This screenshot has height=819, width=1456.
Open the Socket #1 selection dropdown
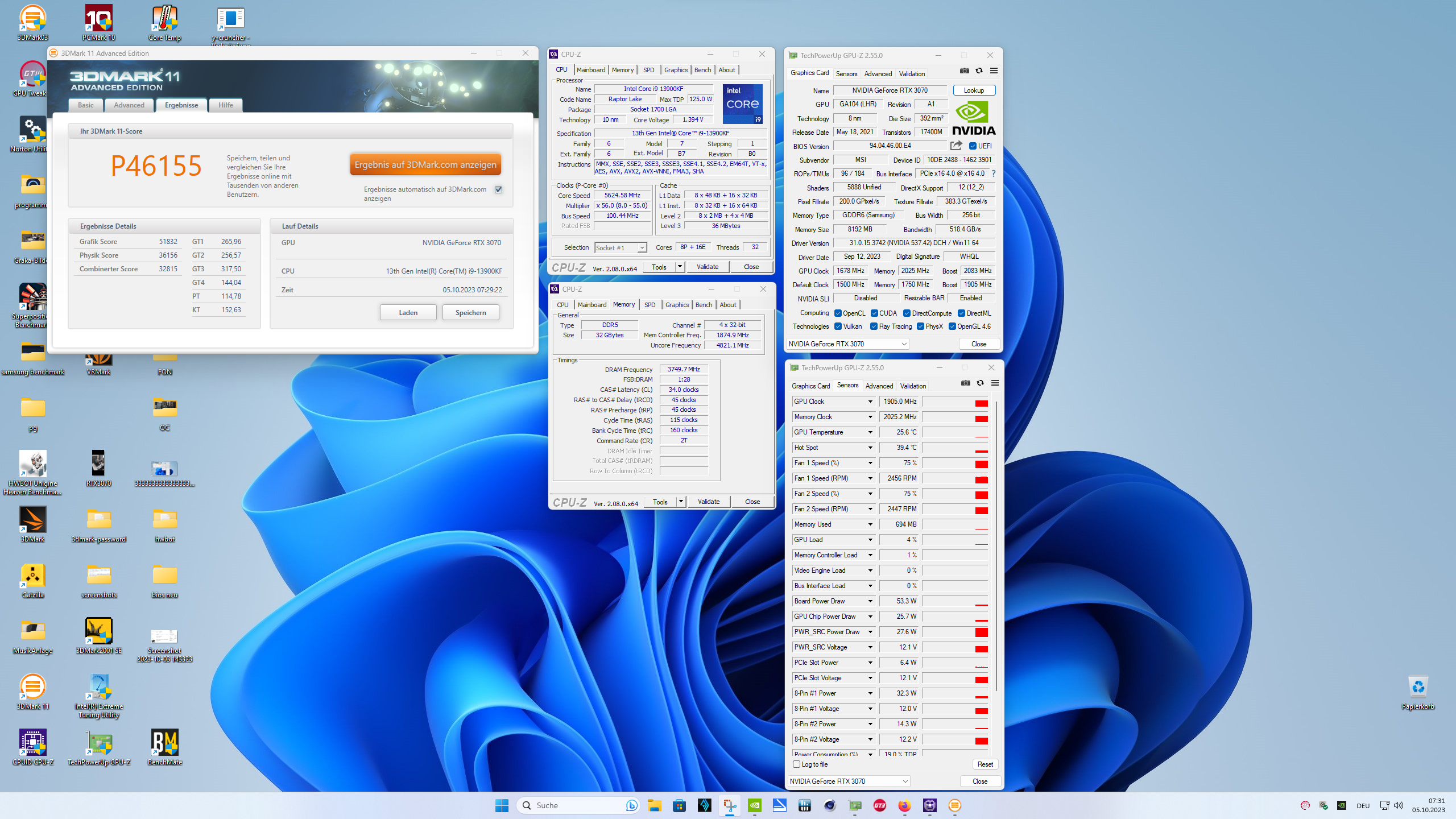click(x=621, y=247)
